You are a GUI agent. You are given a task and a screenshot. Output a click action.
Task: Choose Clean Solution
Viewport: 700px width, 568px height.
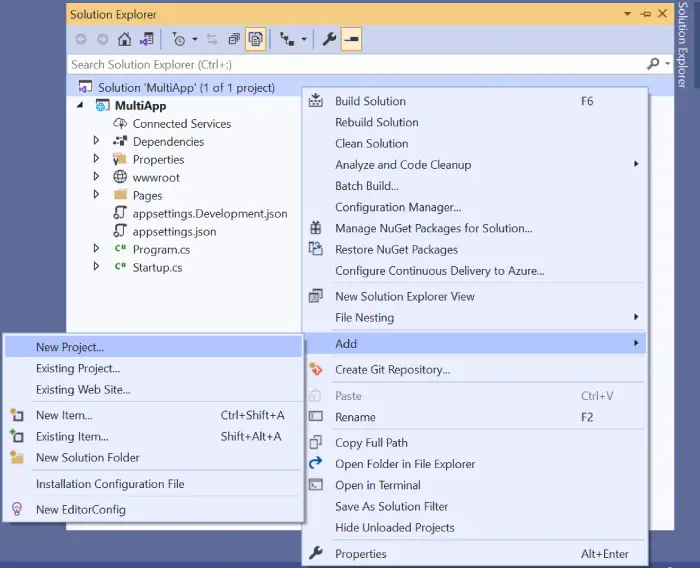(x=475, y=144)
